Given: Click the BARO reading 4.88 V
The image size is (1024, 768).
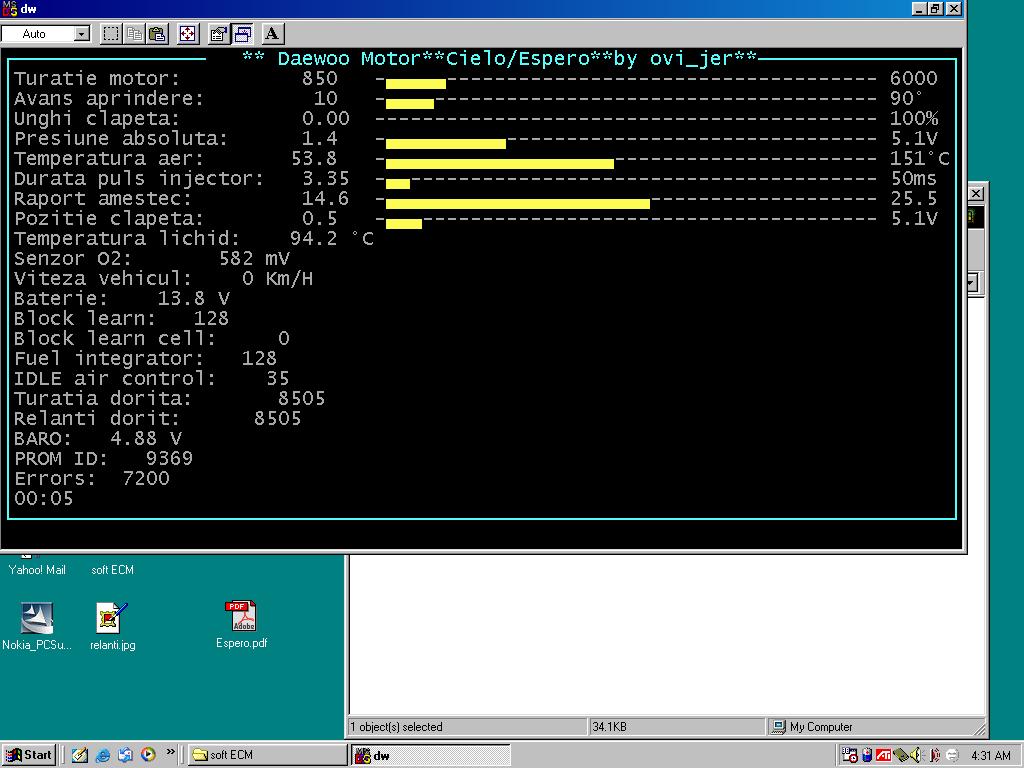Looking at the screenshot, I should coord(146,438).
